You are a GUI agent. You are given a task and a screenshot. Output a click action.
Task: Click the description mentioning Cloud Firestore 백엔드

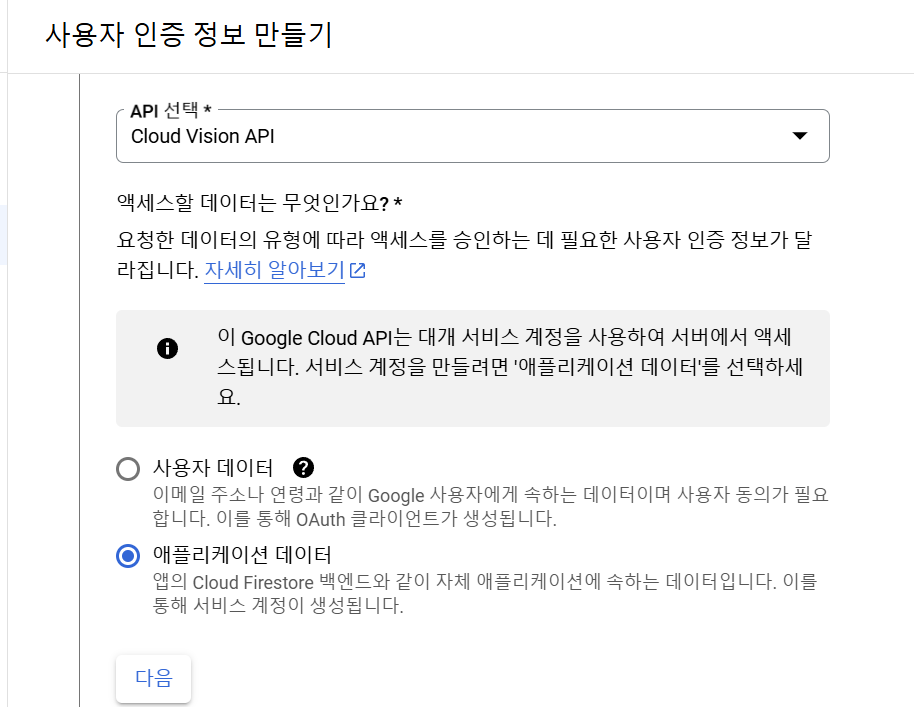[485, 593]
